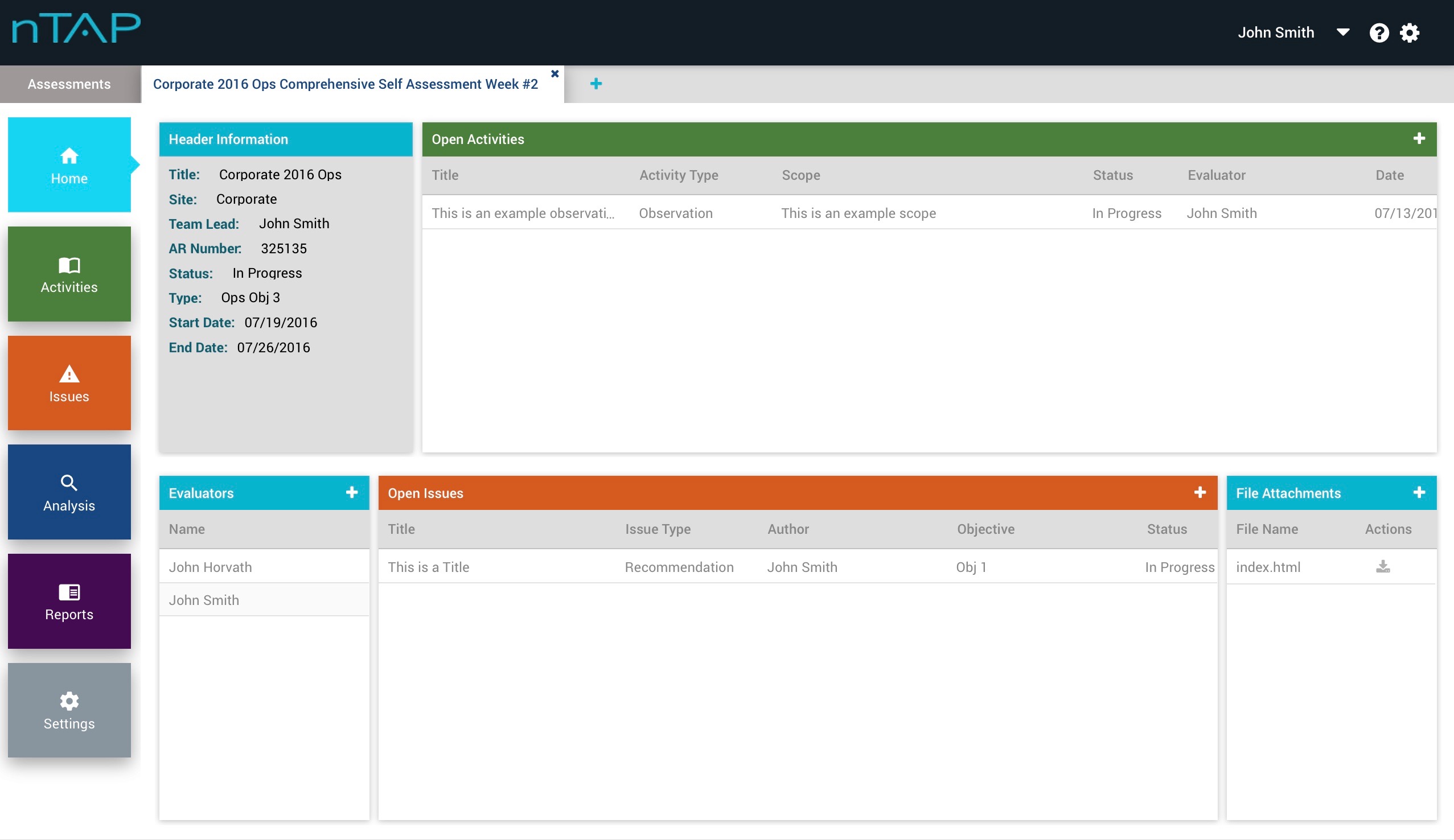The width and height of the screenshot is (1454, 840).
Task: Add a new open issue
Action: click(1200, 493)
